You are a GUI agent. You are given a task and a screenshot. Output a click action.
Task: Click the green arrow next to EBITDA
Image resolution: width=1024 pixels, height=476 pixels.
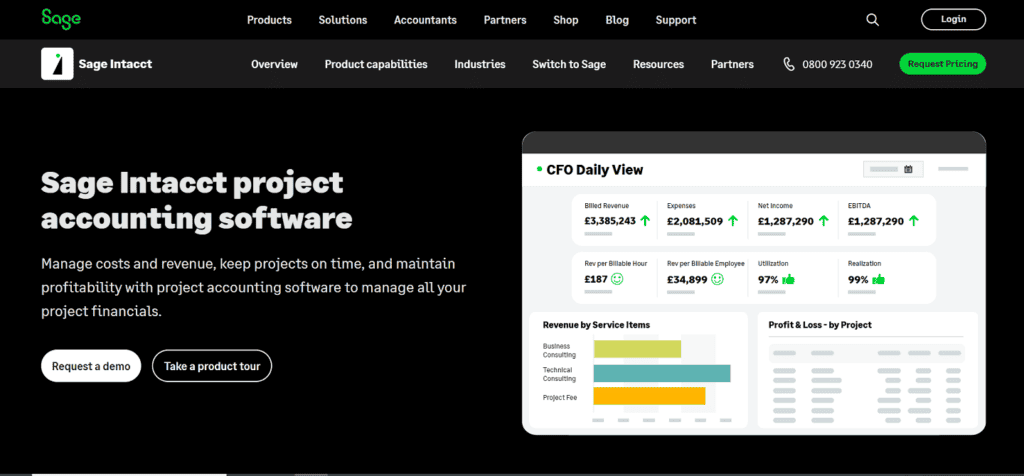[914, 221]
